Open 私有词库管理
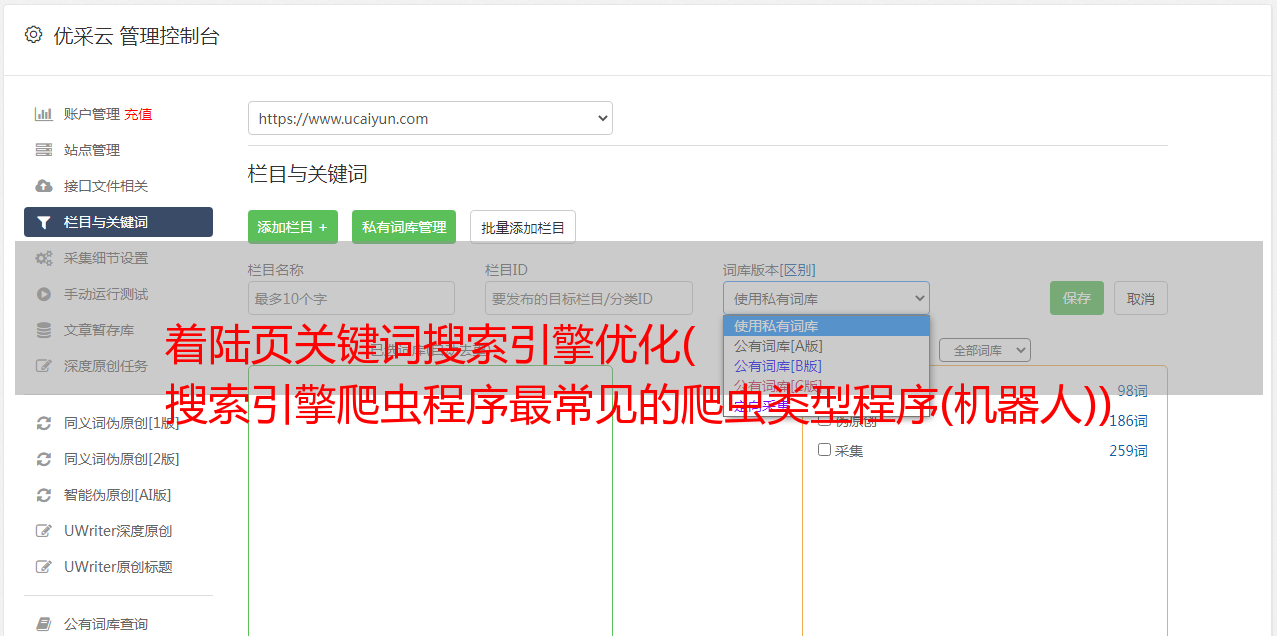Image resolution: width=1277 pixels, height=636 pixels. click(x=404, y=227)
